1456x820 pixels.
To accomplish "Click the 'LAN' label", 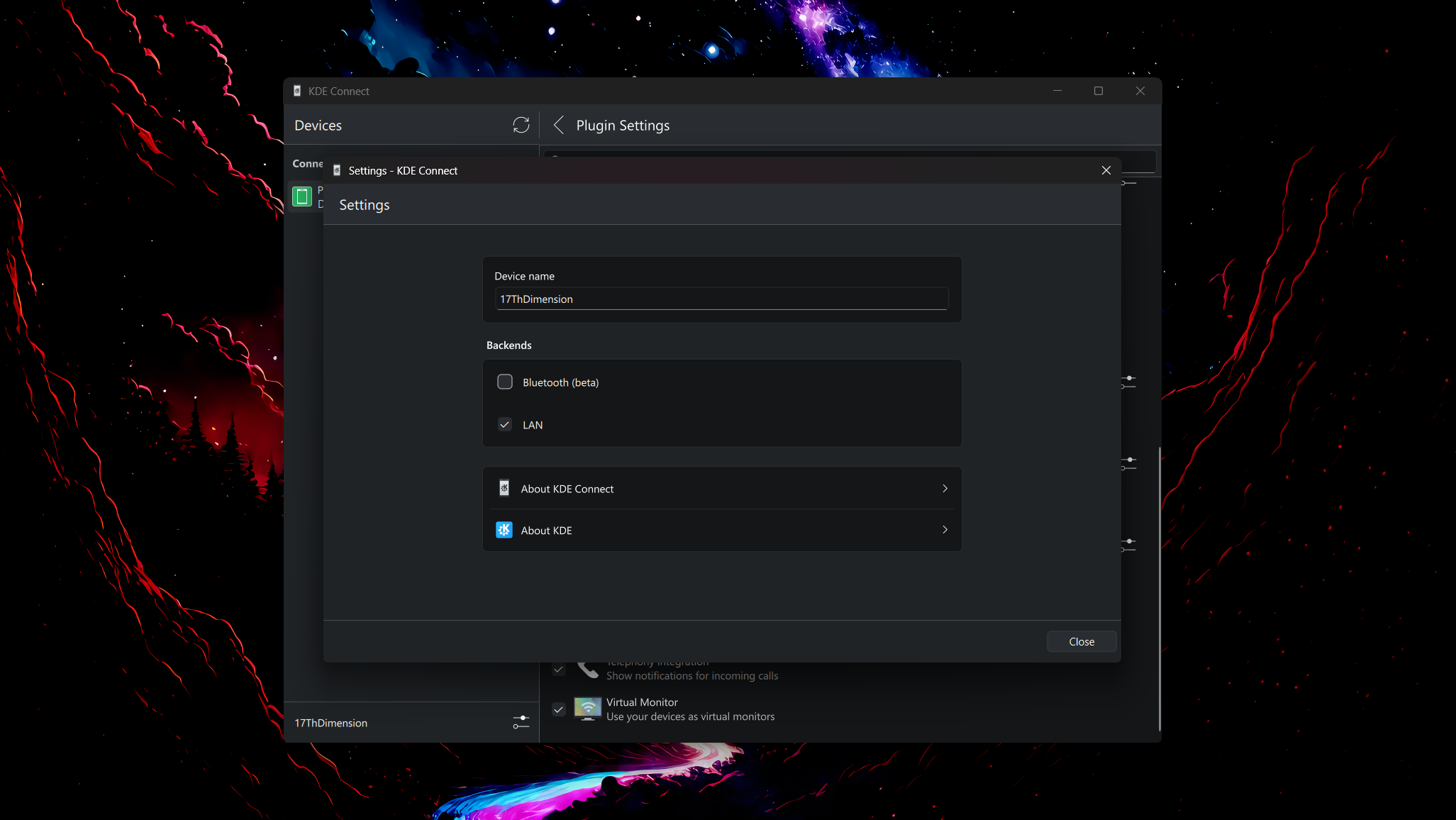I will point(533,425).
